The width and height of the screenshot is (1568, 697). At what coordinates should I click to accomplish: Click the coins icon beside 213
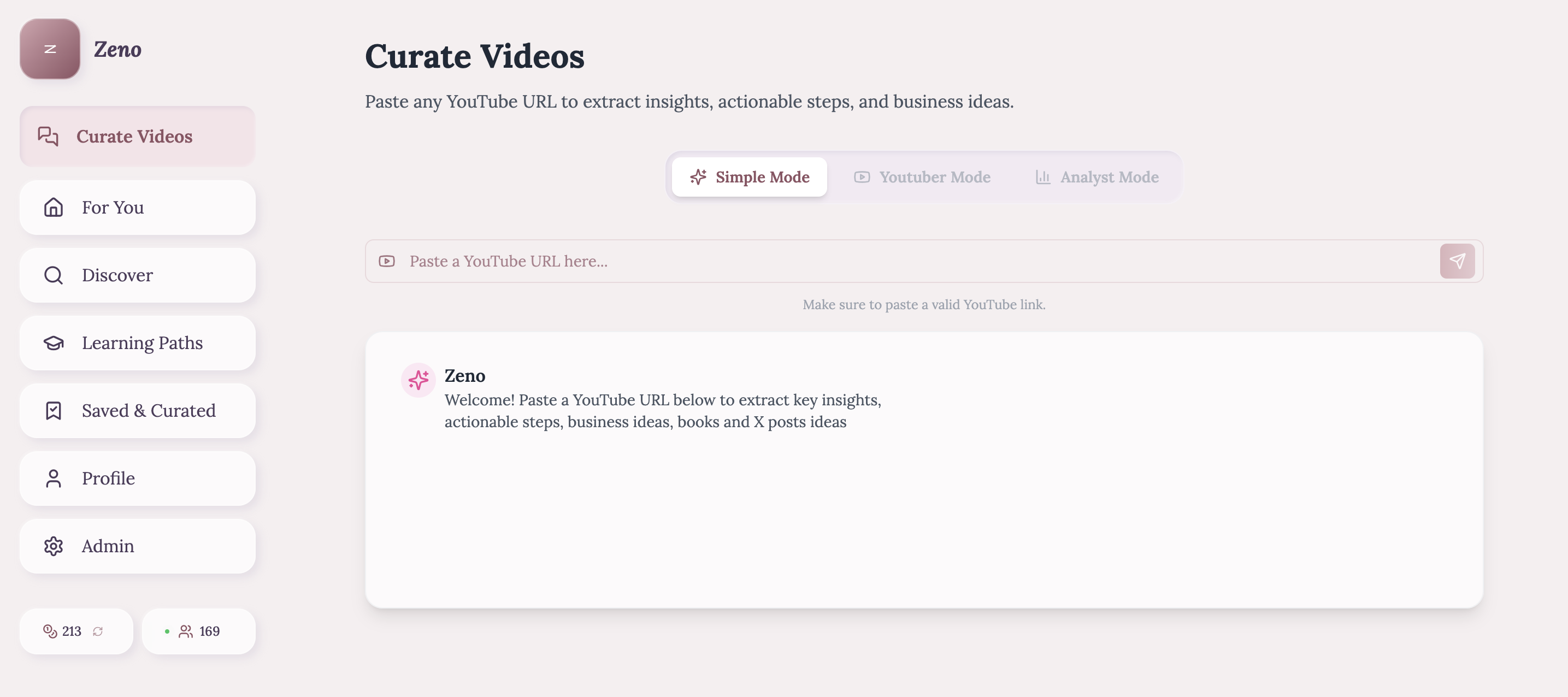pos(50,631)
